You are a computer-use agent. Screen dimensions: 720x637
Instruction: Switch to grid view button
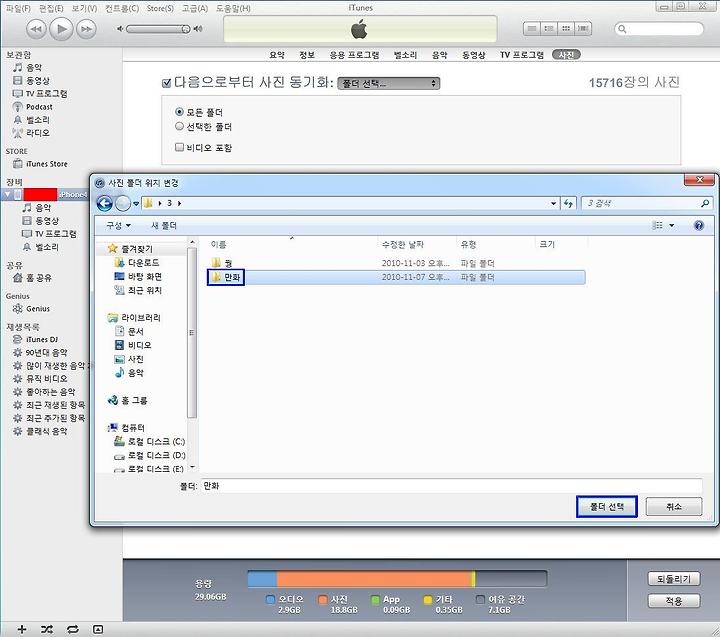pos(566,28)
